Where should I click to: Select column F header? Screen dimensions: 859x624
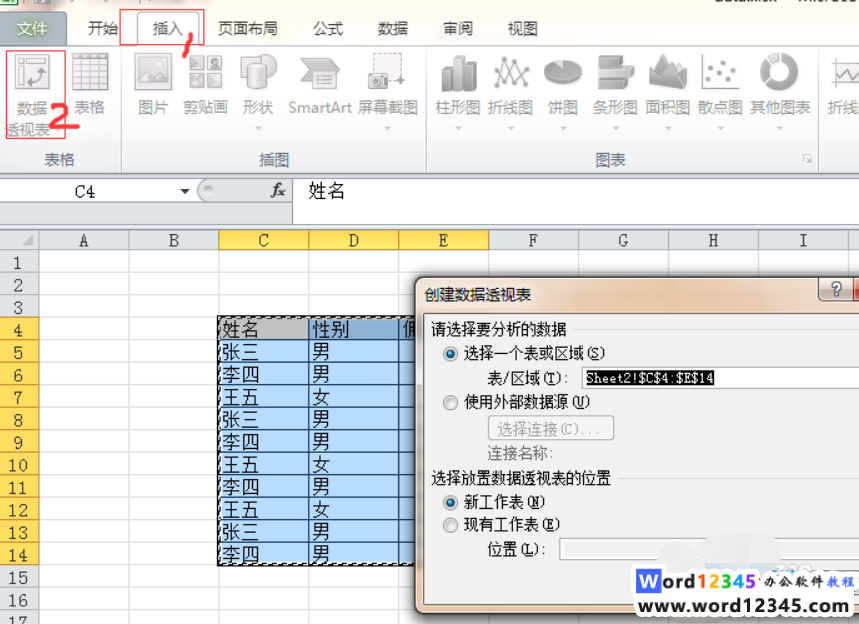click(x=533, y=241)
